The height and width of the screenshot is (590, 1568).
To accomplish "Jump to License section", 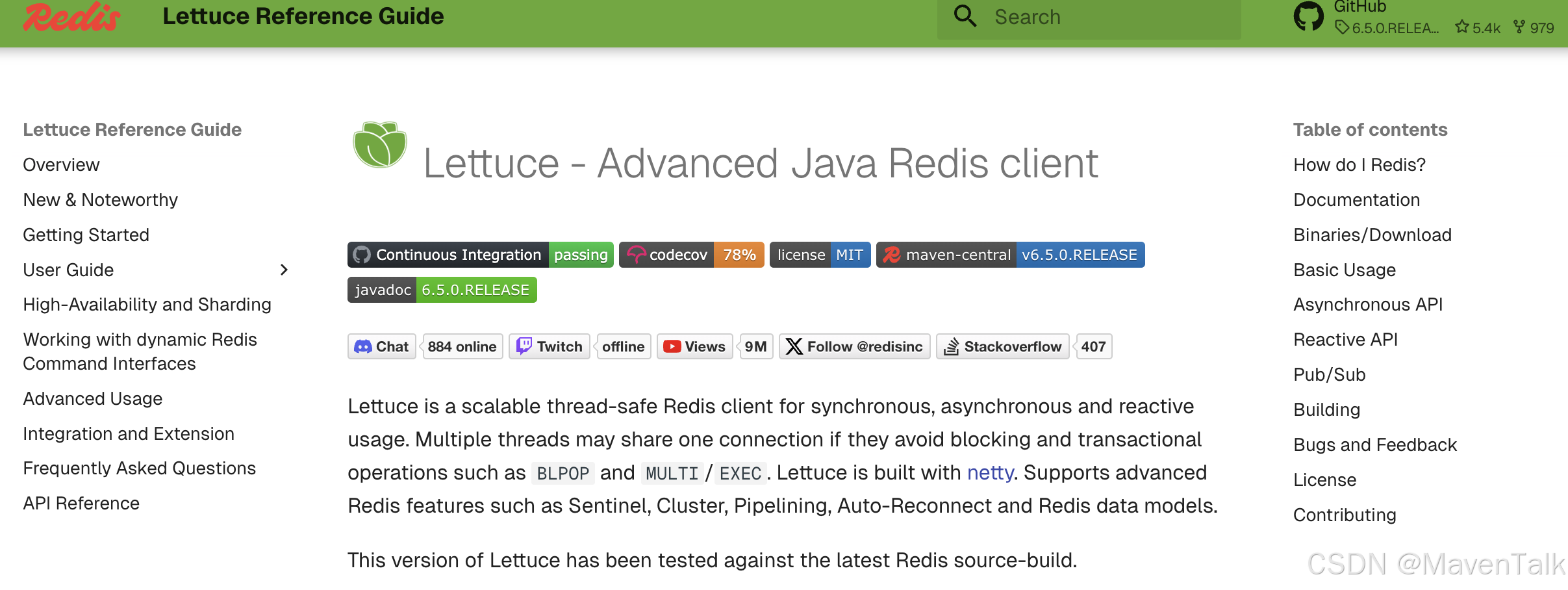I will pos(1325,480).
